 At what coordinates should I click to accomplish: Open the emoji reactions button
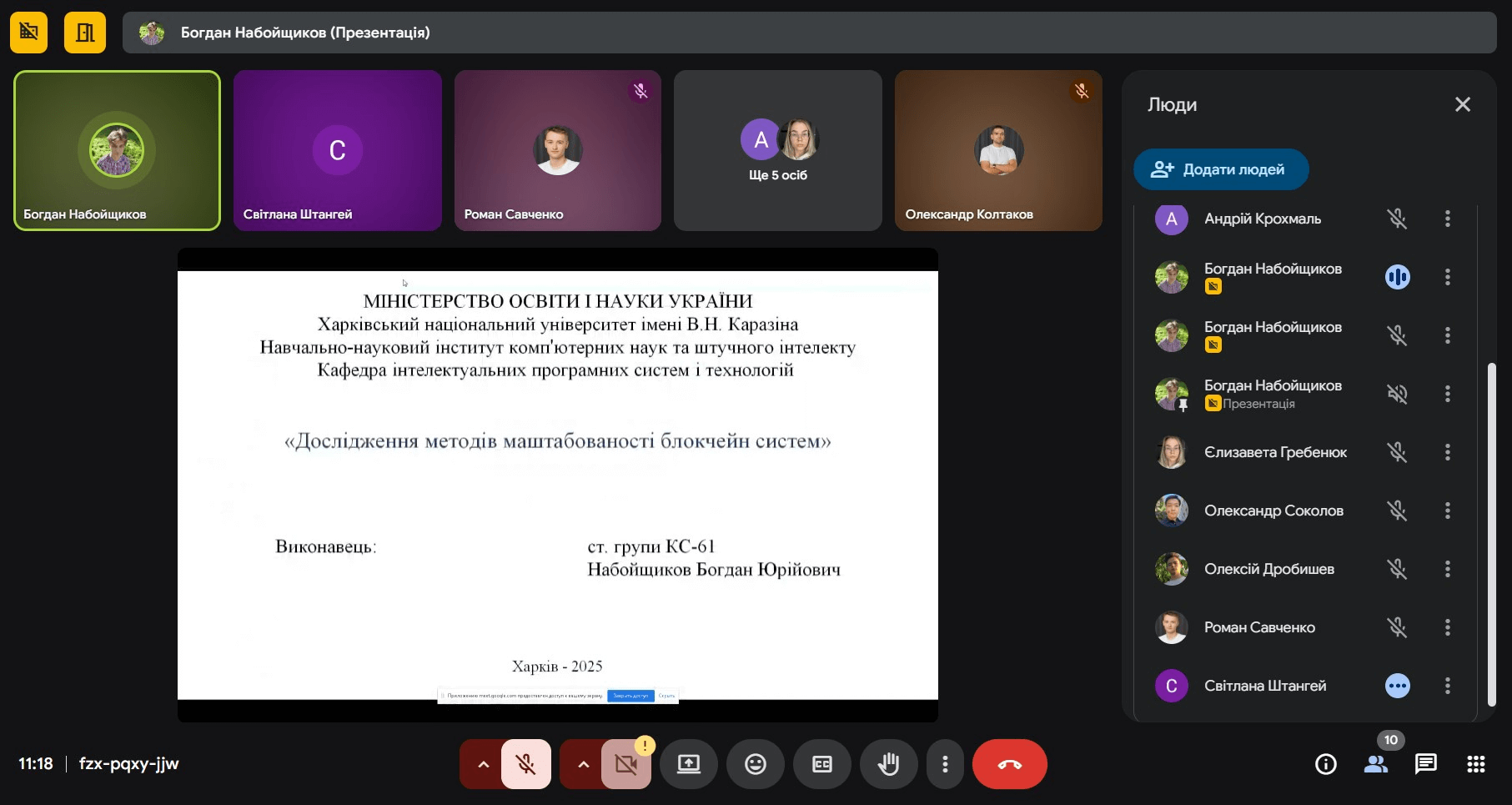[x=755, y=764]
